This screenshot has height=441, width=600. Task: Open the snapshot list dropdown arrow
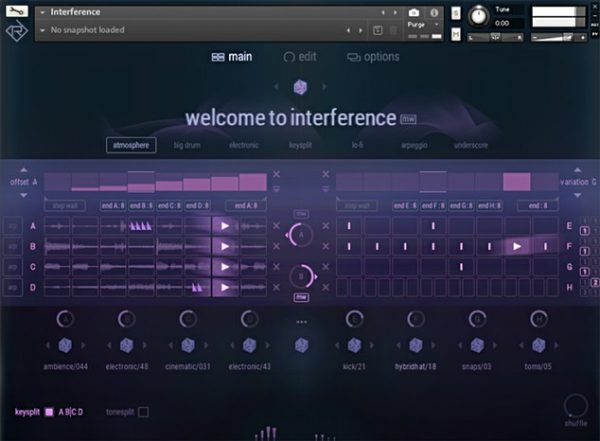[42, 31]
